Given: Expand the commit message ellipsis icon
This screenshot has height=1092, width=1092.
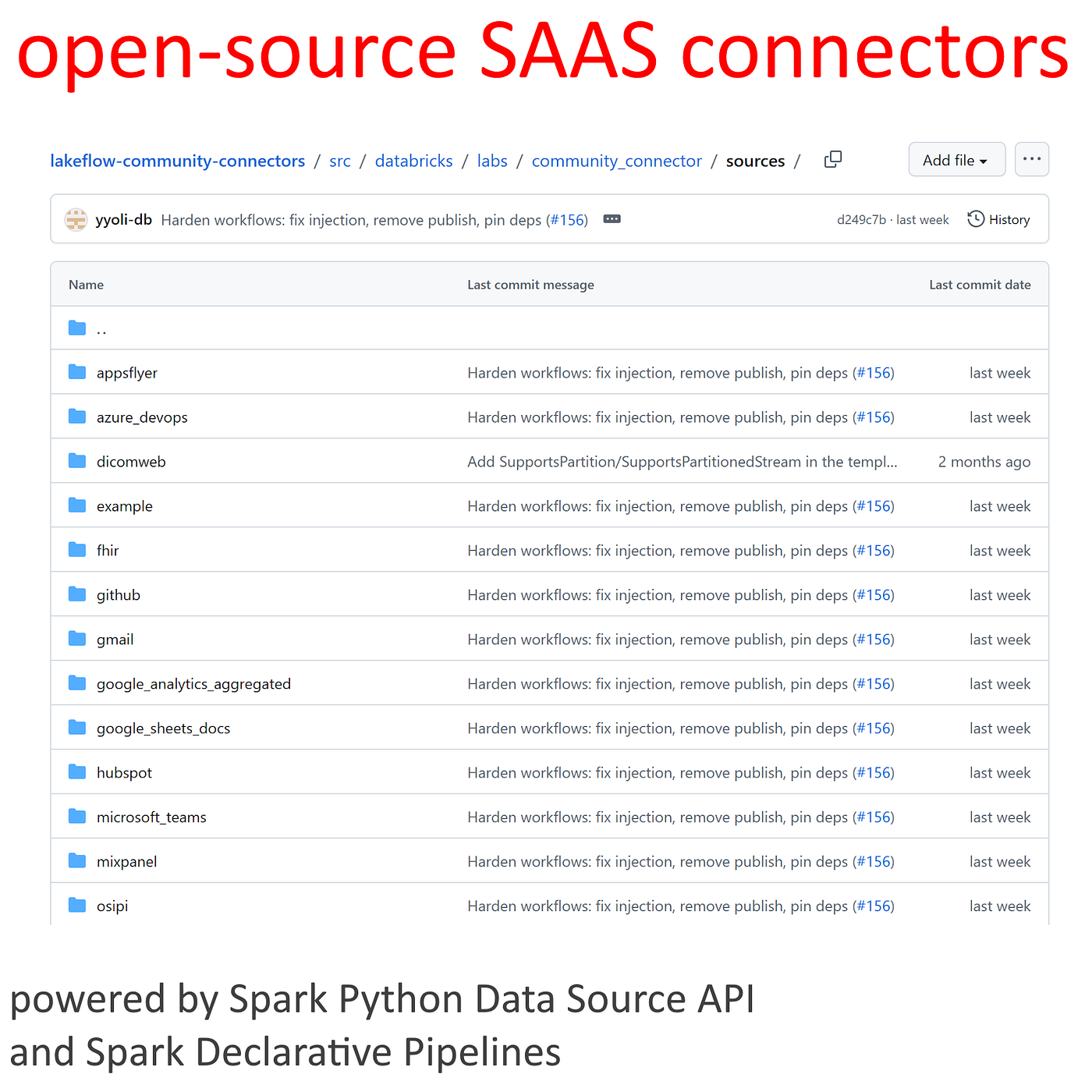Looking at the screenshot, I should pos(612,219).
